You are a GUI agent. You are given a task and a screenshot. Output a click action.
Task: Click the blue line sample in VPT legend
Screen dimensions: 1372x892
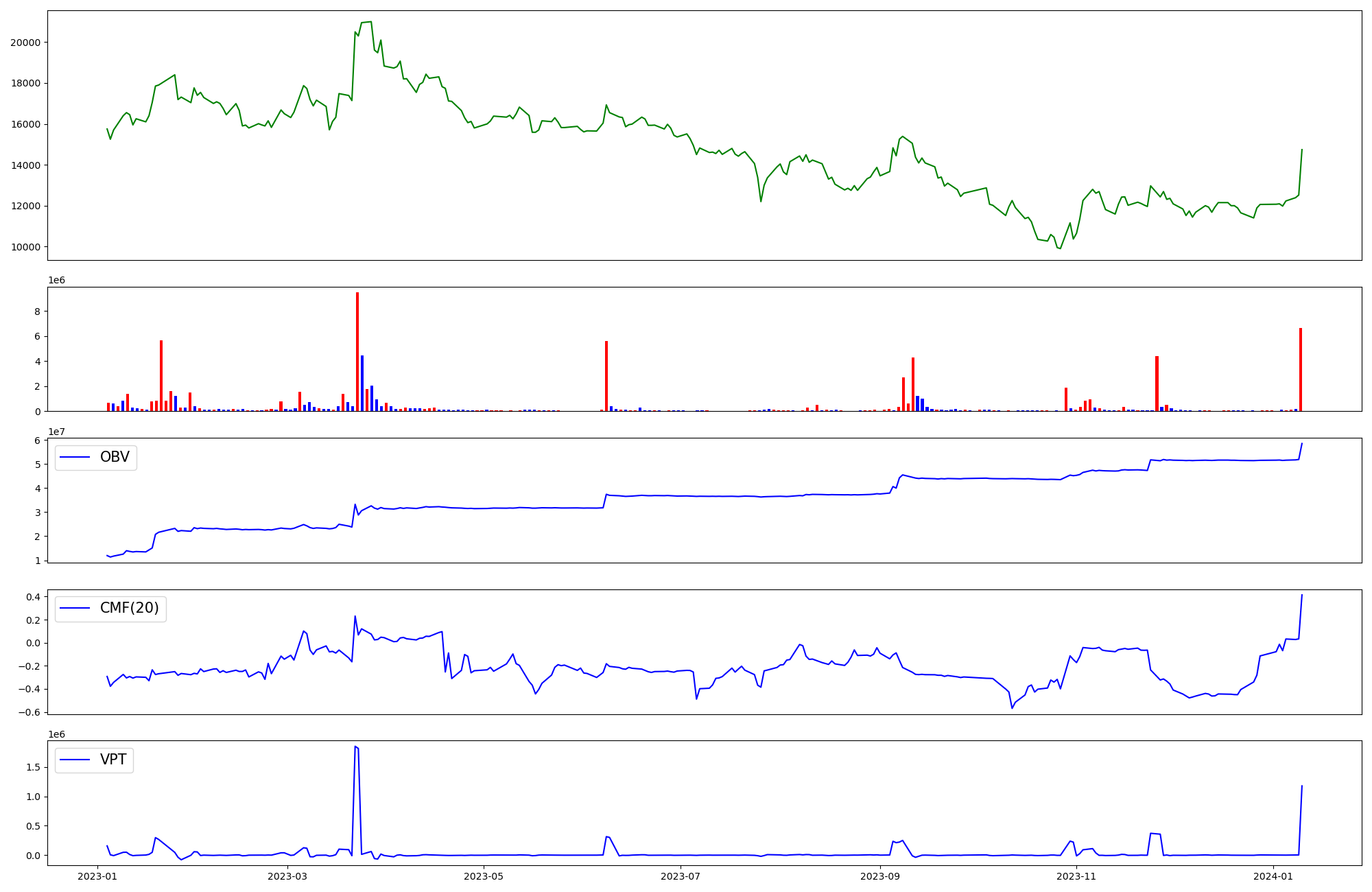coord(75,760)
